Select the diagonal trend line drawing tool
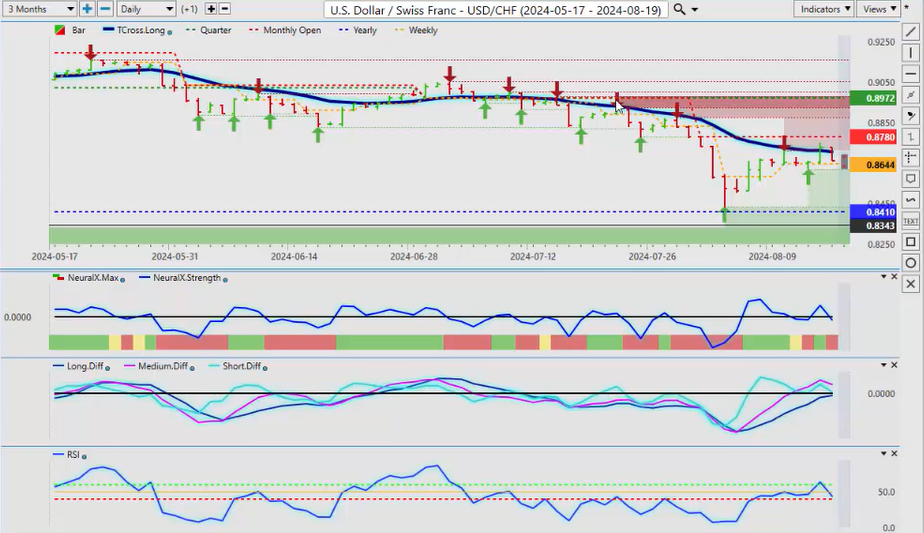The width and height of the screenshot is (924, 533). click(910, 31)
